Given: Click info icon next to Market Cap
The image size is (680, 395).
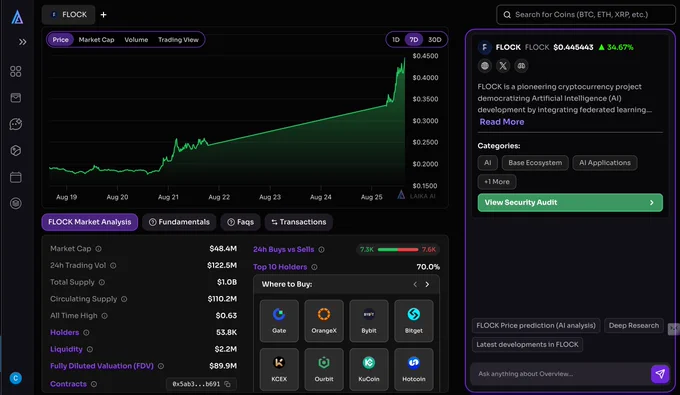Looking at the screenshot, I should pyautogui.click(x=98, y=249).
